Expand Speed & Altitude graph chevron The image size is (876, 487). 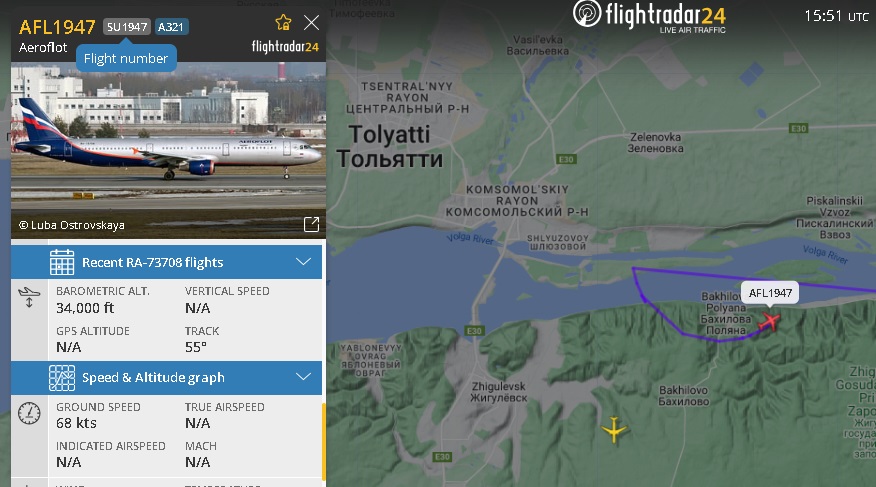pos(303,377)
